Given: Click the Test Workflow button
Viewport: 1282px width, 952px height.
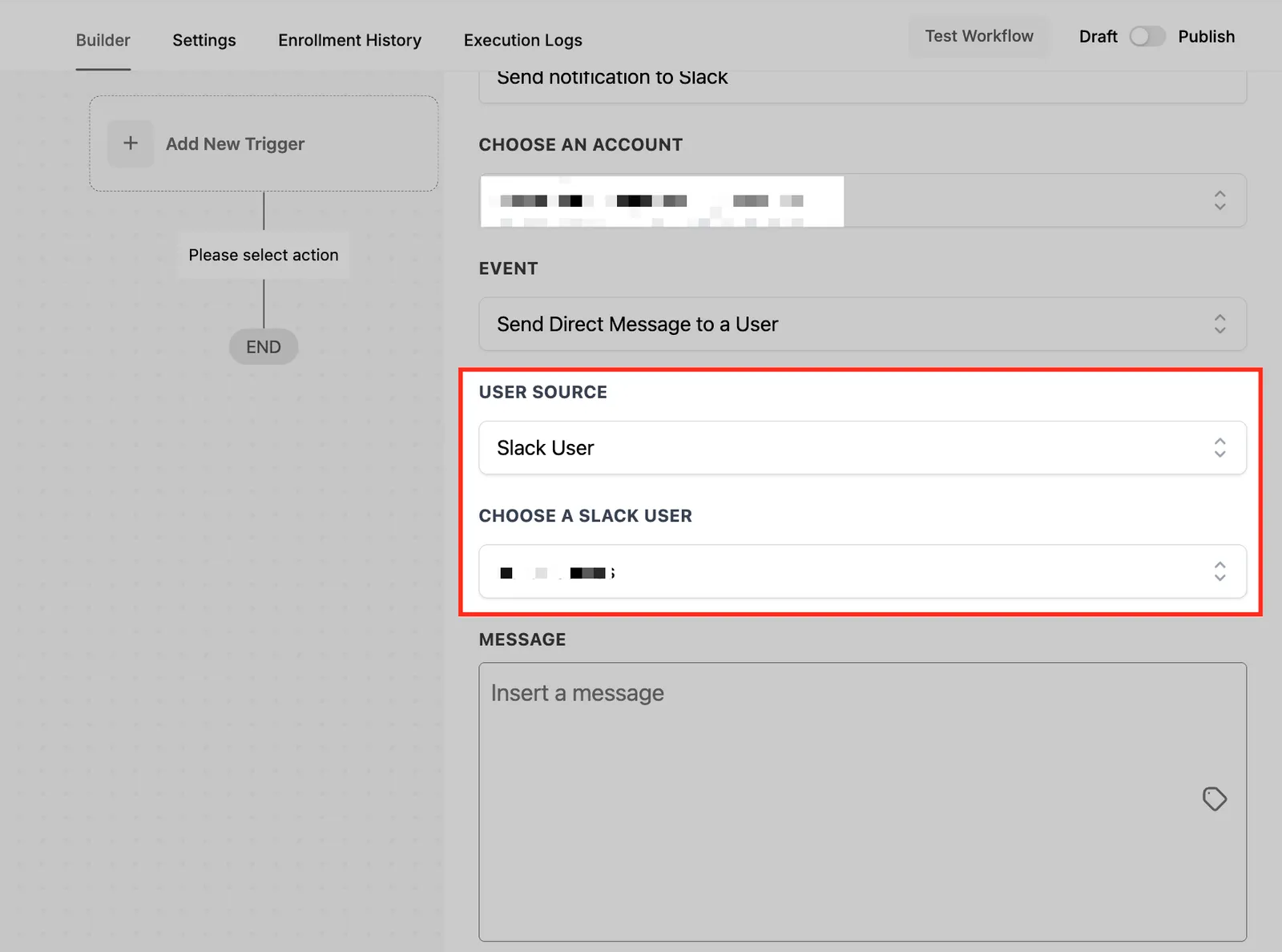Looking at the screenshot, I should (x=979, y=36).
